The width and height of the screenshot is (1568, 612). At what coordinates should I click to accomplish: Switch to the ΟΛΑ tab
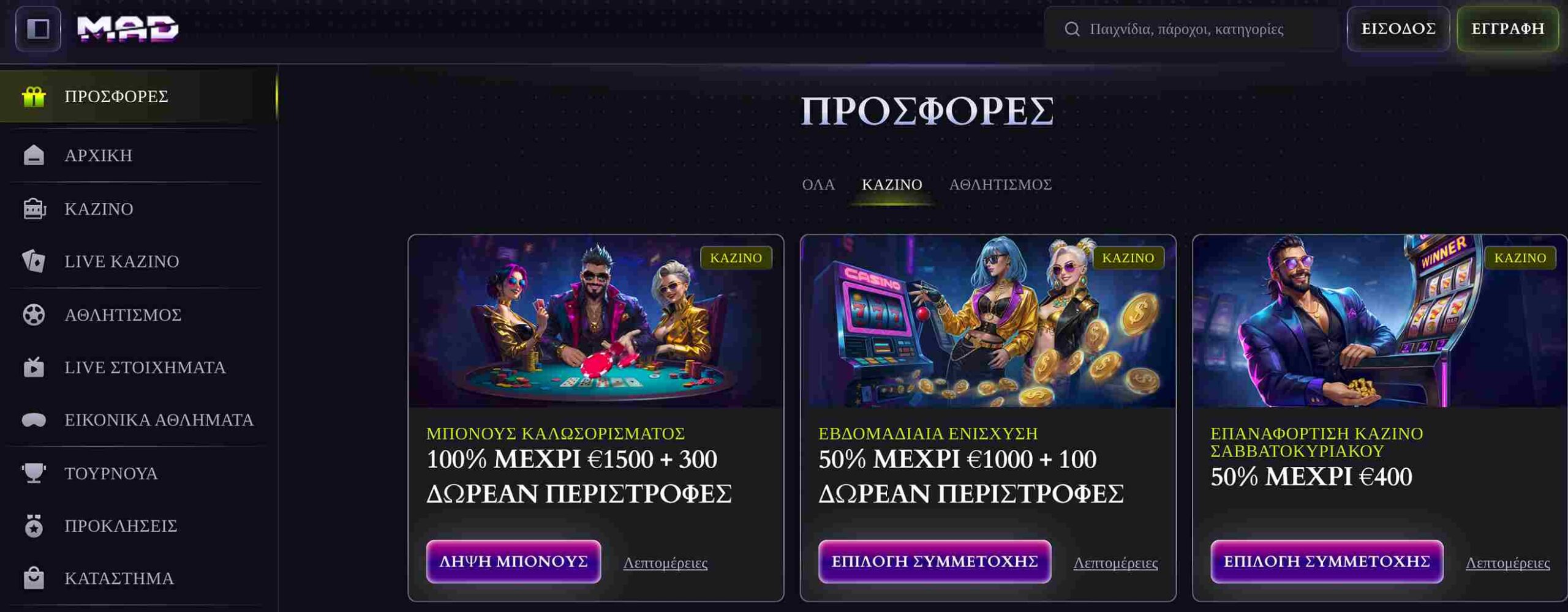[818, 184]
